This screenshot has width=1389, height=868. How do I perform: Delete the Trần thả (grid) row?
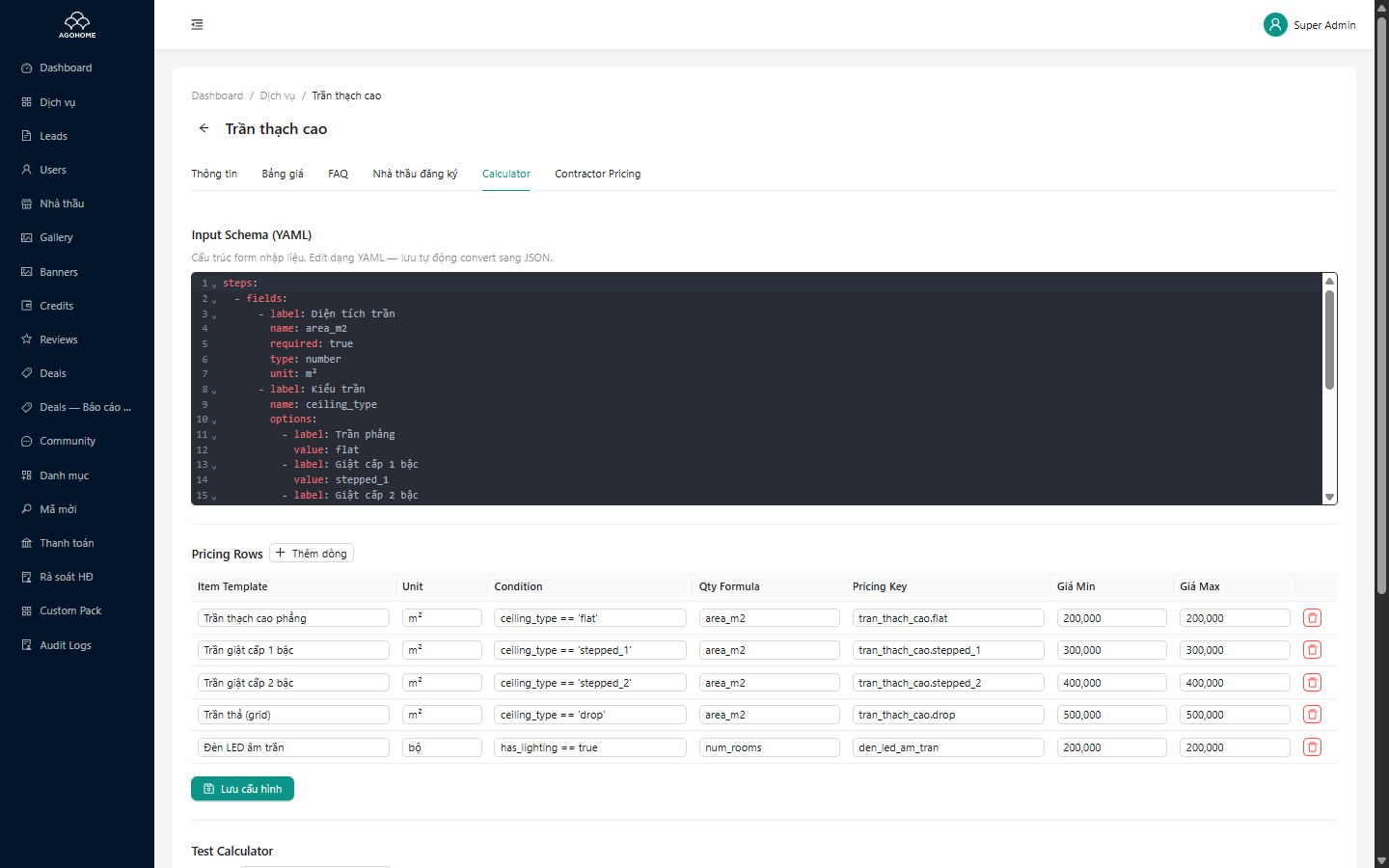coord(1312,715)
